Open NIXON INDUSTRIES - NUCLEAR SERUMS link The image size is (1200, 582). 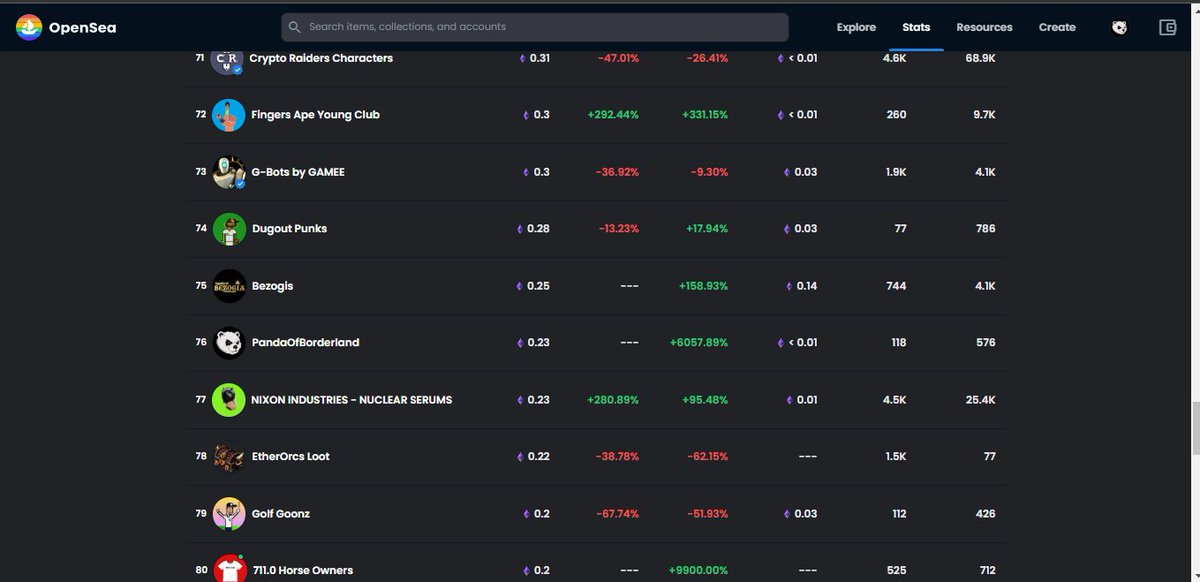coord(352,400)
